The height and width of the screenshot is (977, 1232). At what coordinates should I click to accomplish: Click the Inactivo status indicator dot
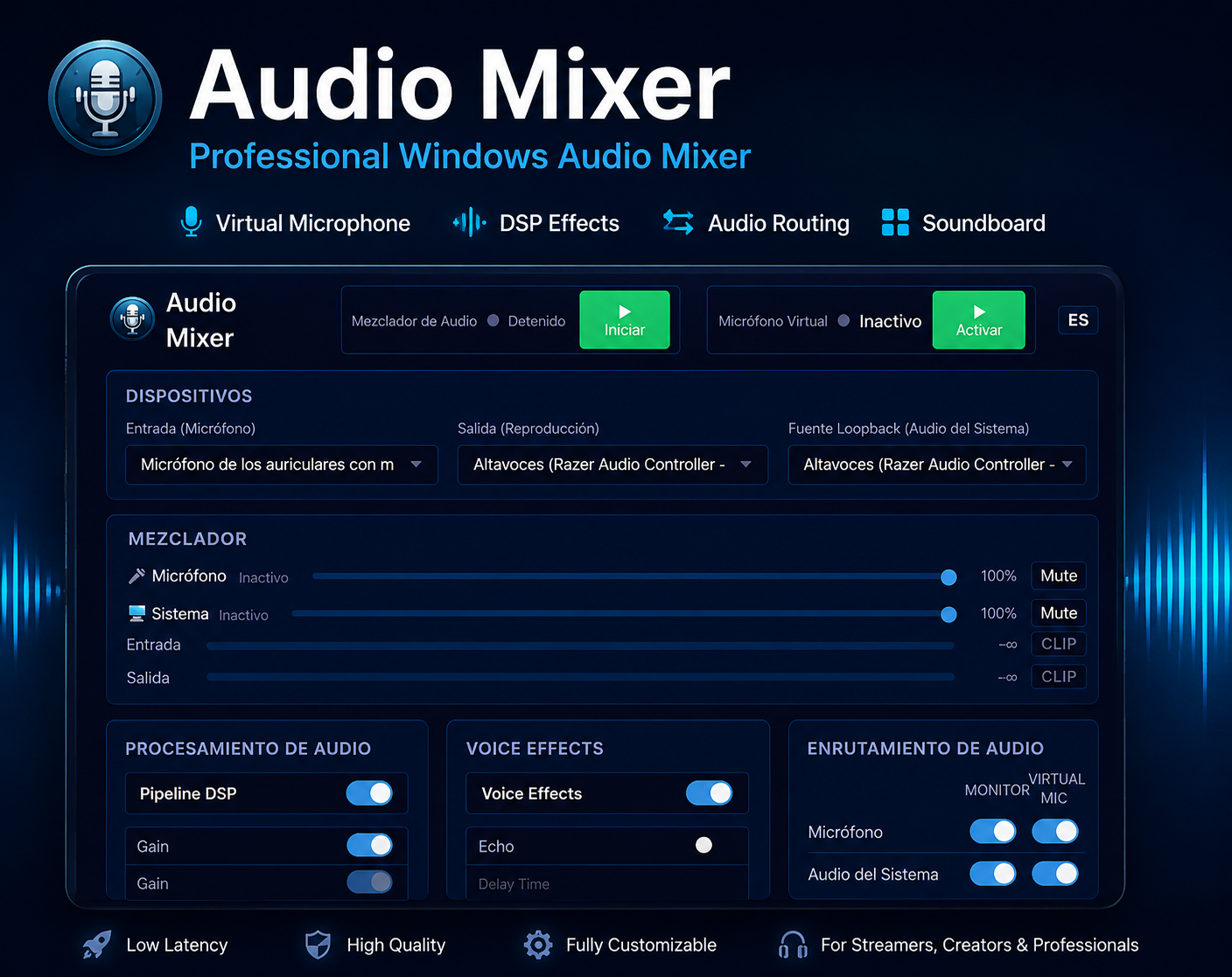pos(843,320)
